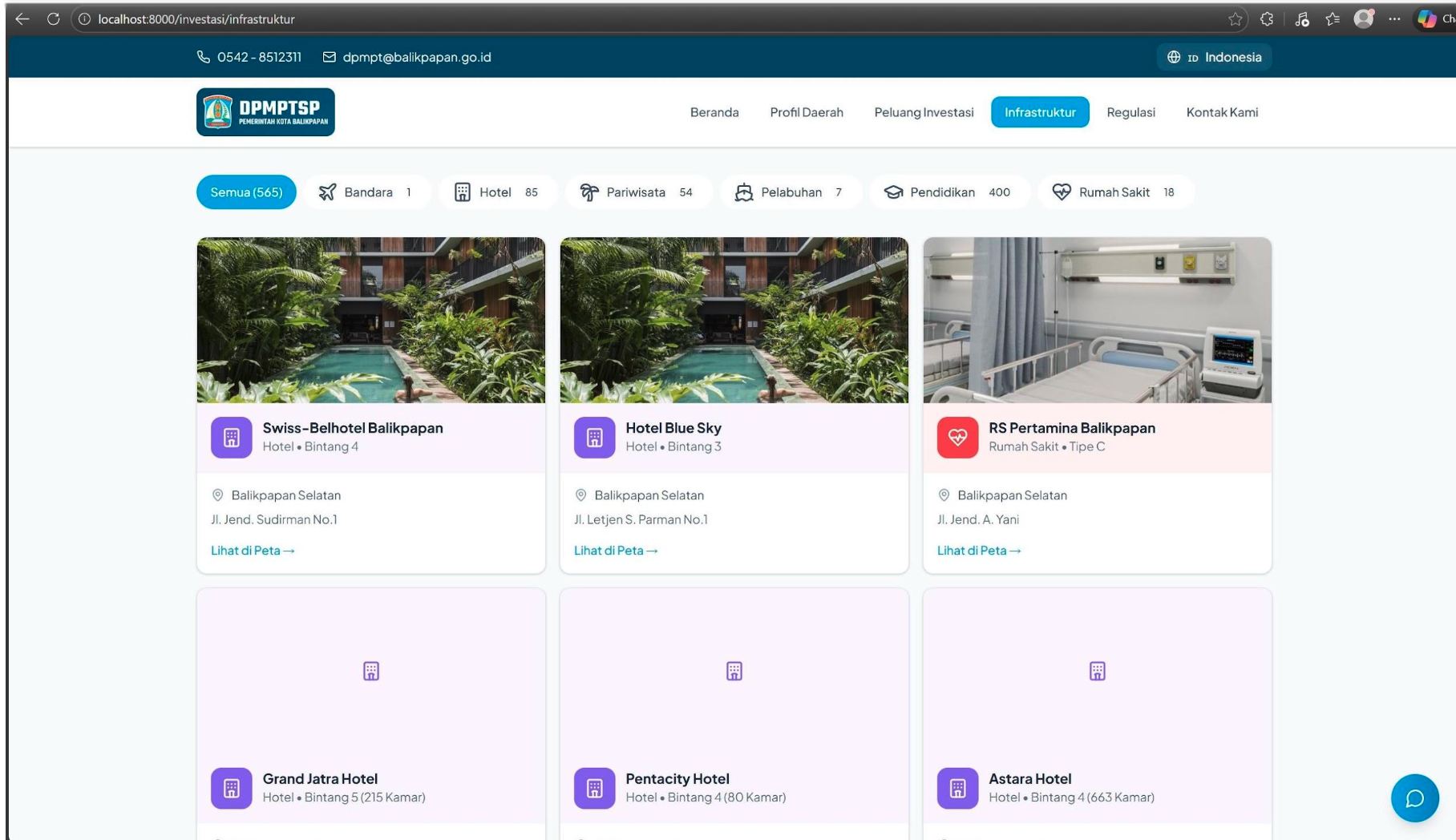Filter by Semua (565) category
The image size is (1456, 840).
point(246,192)
